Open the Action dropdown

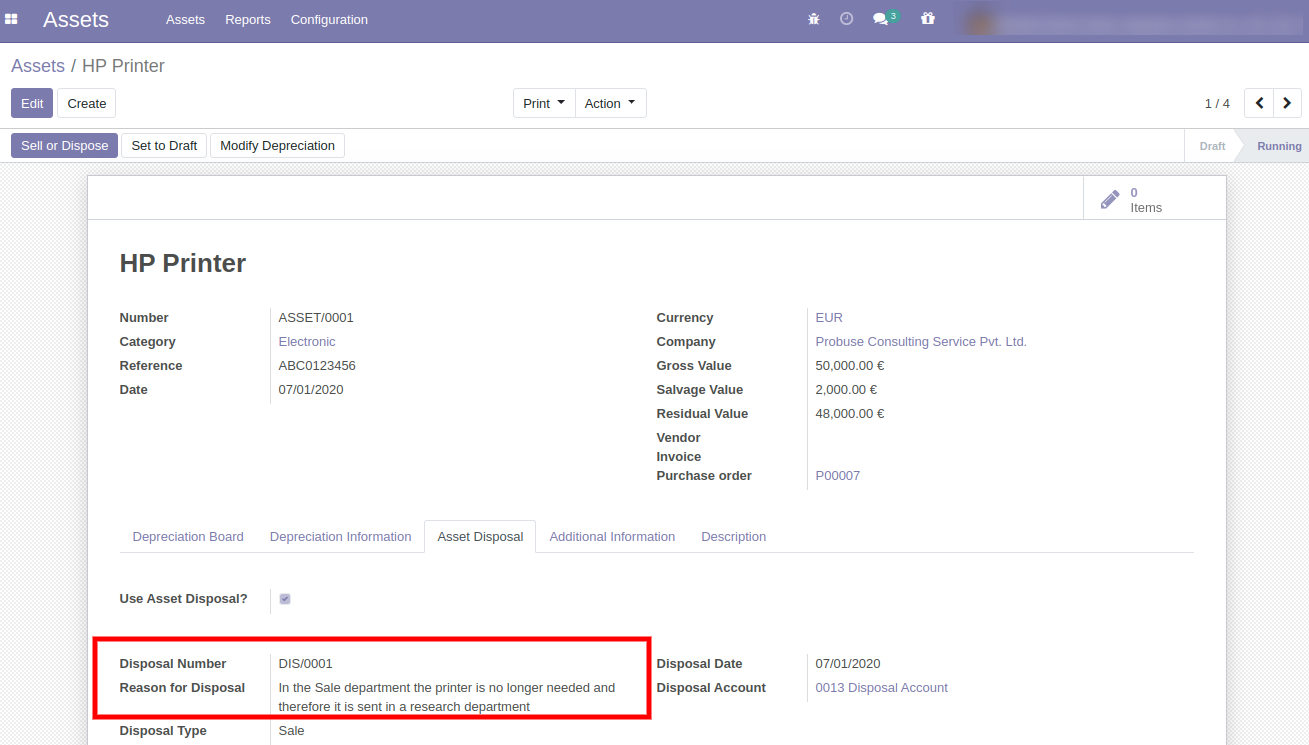[x=610, y=103]
